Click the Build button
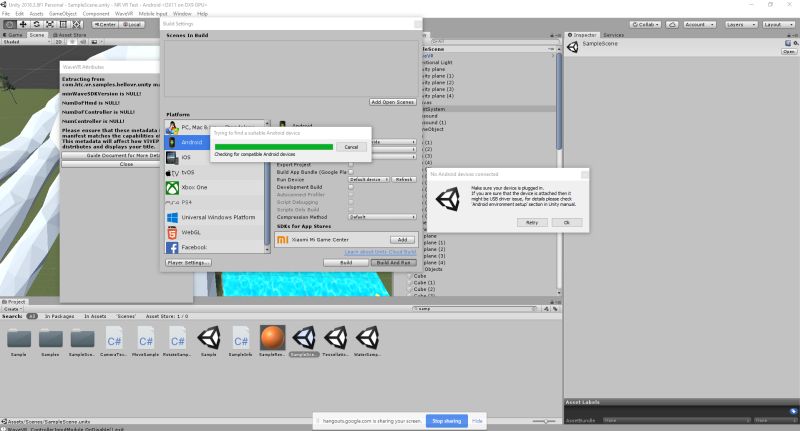 pyautogui.click(x=346, y=263)
